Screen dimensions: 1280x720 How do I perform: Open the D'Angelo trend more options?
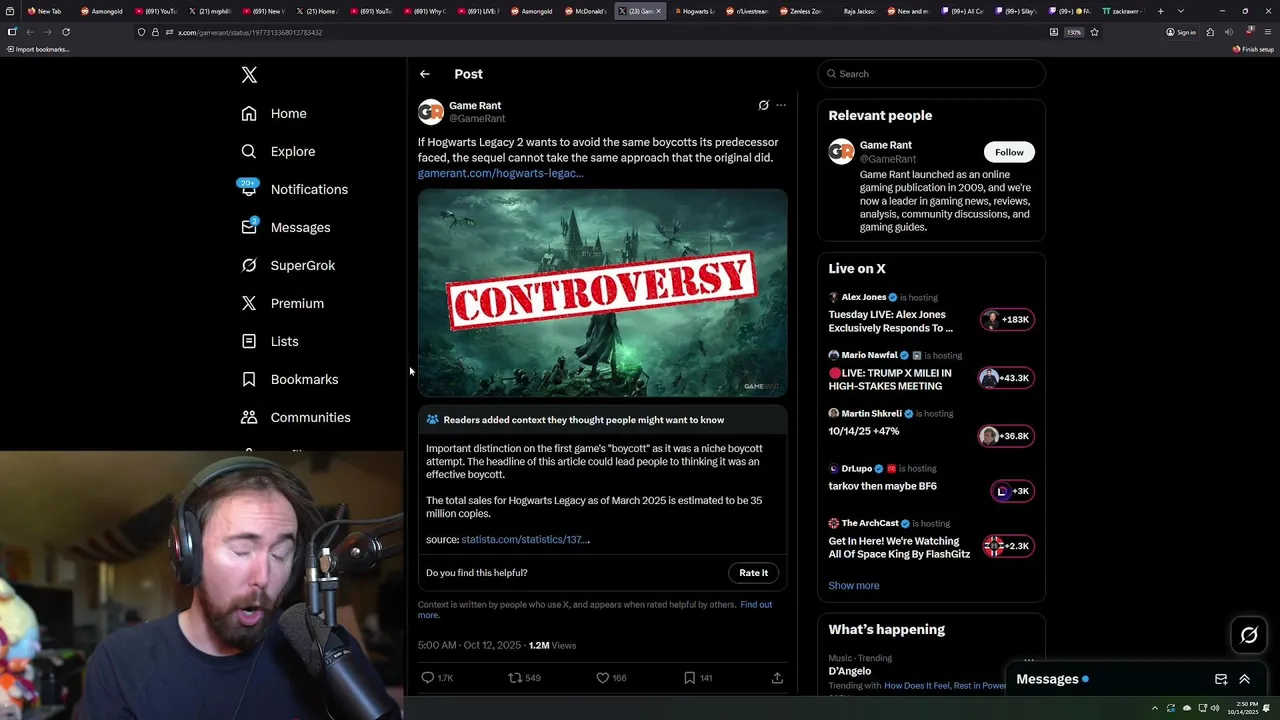(x=1029, y=660)
